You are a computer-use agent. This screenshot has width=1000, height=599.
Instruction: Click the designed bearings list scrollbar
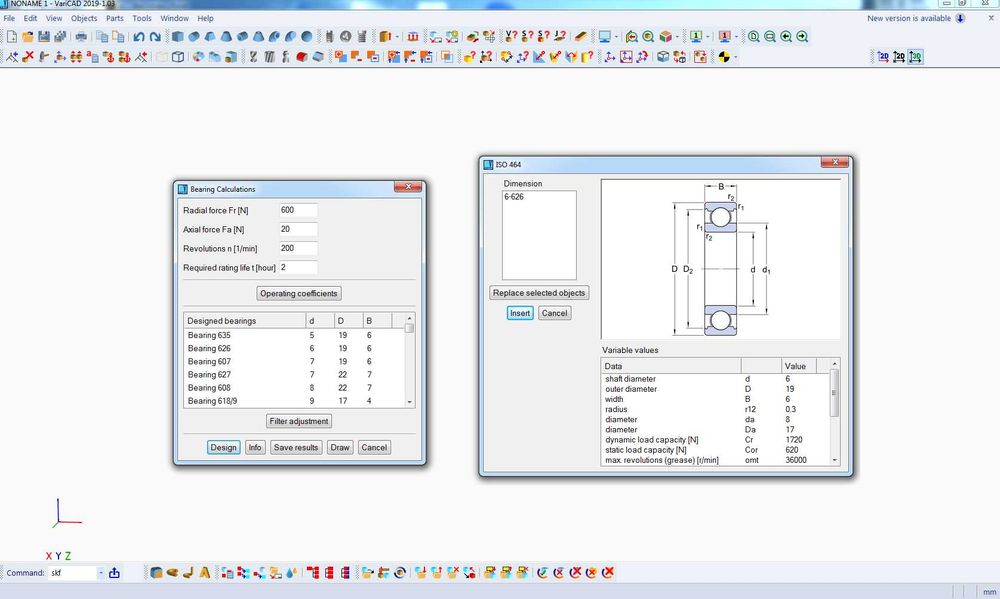[x=409, y=360]
